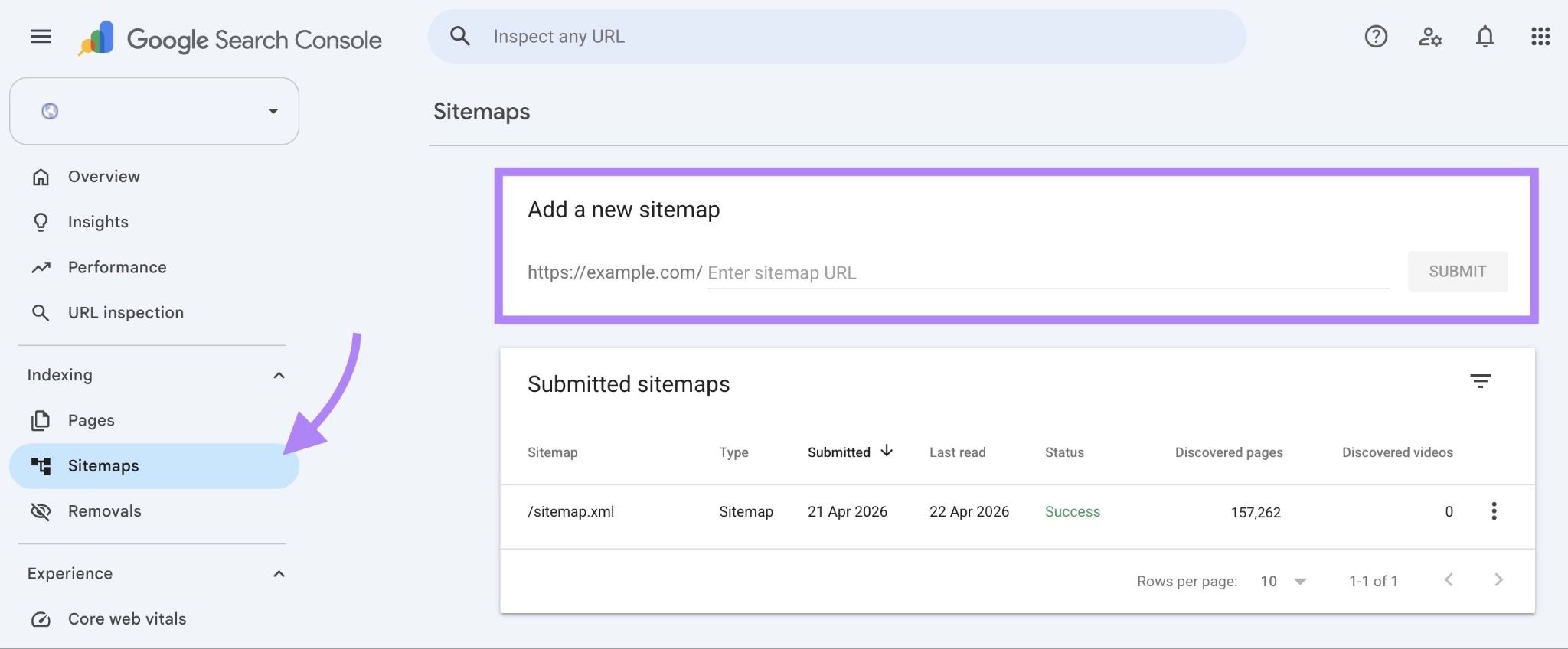Open Overview in the sidebar
1568x649 pixels.
coord(154,177)
